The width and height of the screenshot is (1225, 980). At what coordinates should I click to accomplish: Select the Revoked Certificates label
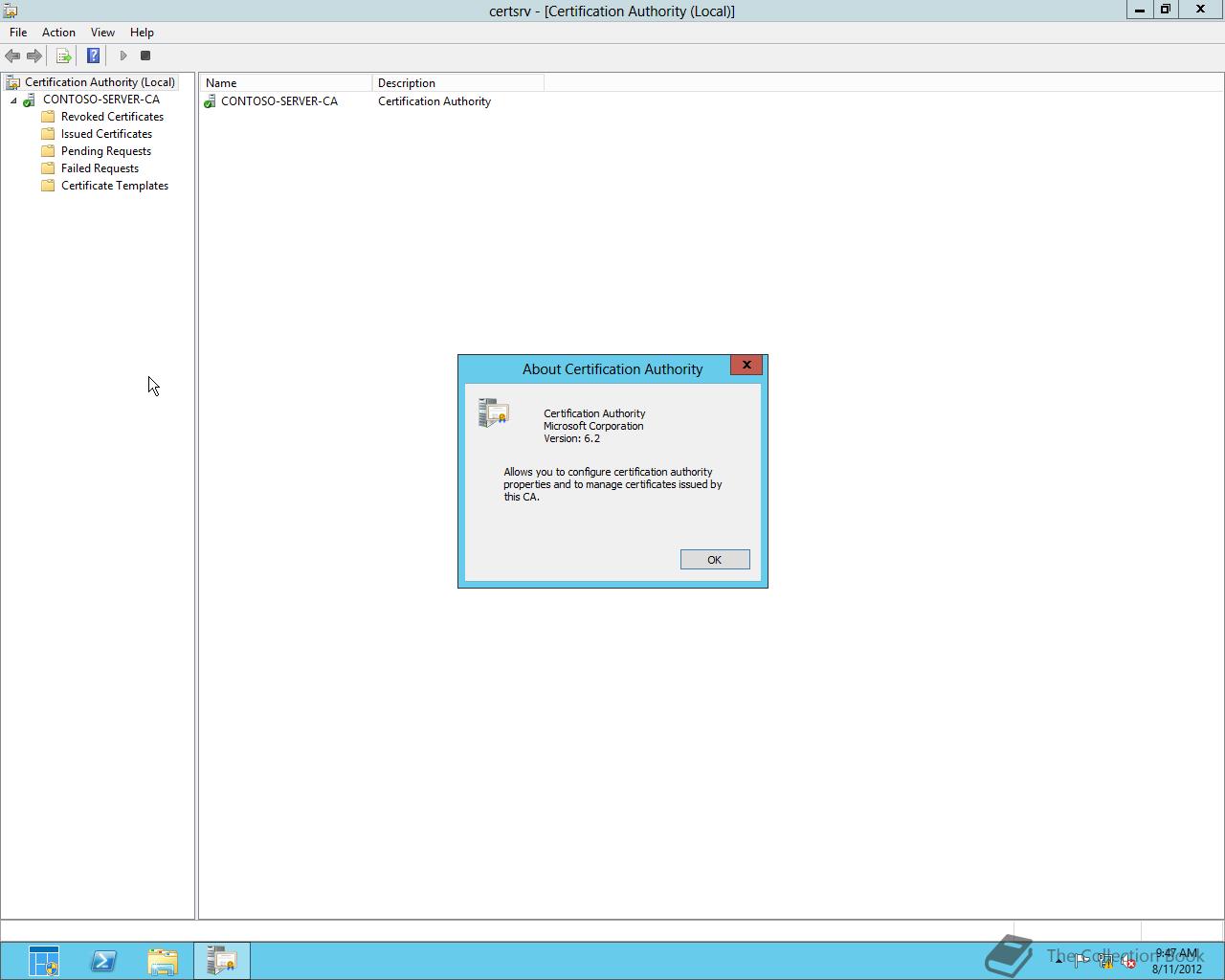tap(112, 117)
